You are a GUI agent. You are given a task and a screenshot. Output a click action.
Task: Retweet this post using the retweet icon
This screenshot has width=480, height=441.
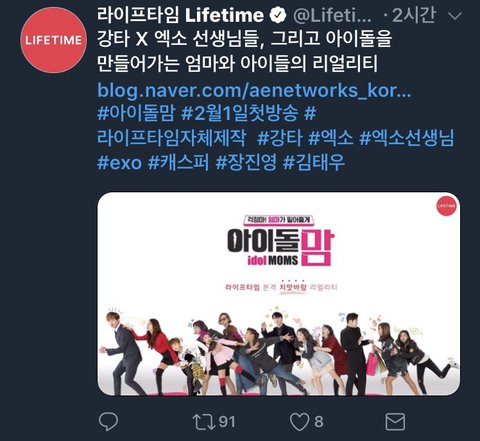(204, 422)
